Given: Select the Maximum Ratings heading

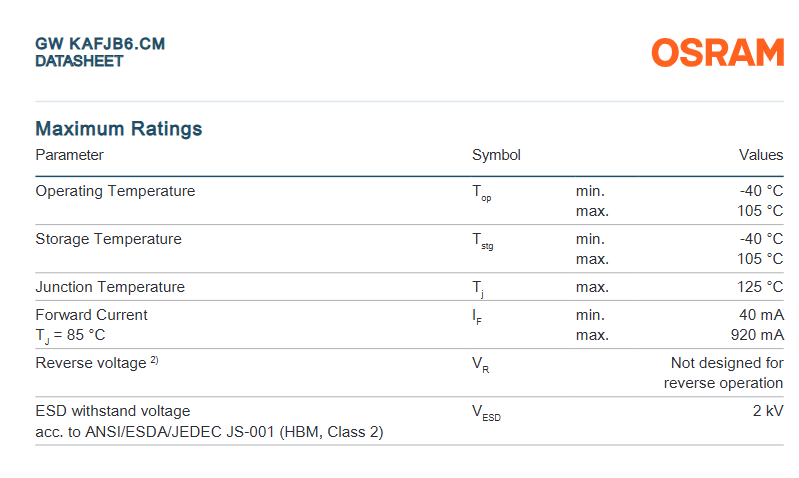Looking at the screenshot, I should tap(119, 129).
